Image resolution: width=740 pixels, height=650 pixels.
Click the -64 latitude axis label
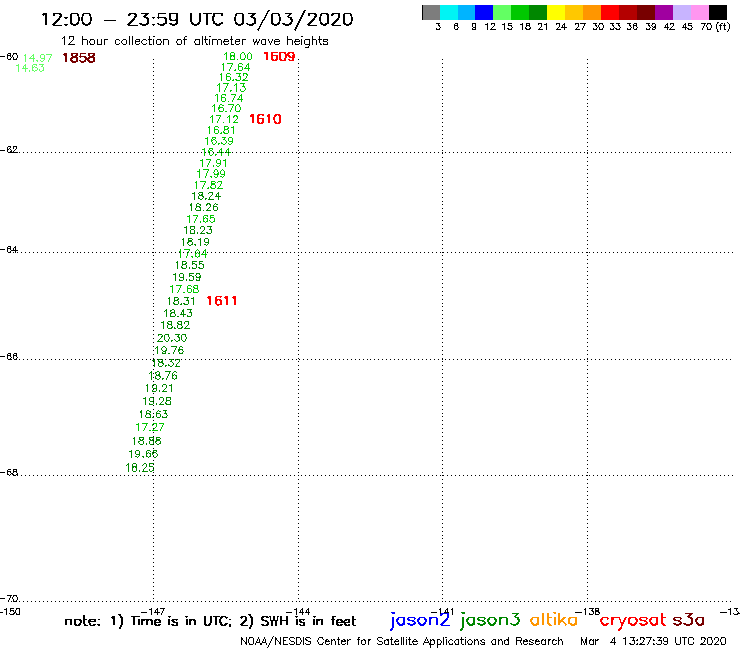[9, 249]
